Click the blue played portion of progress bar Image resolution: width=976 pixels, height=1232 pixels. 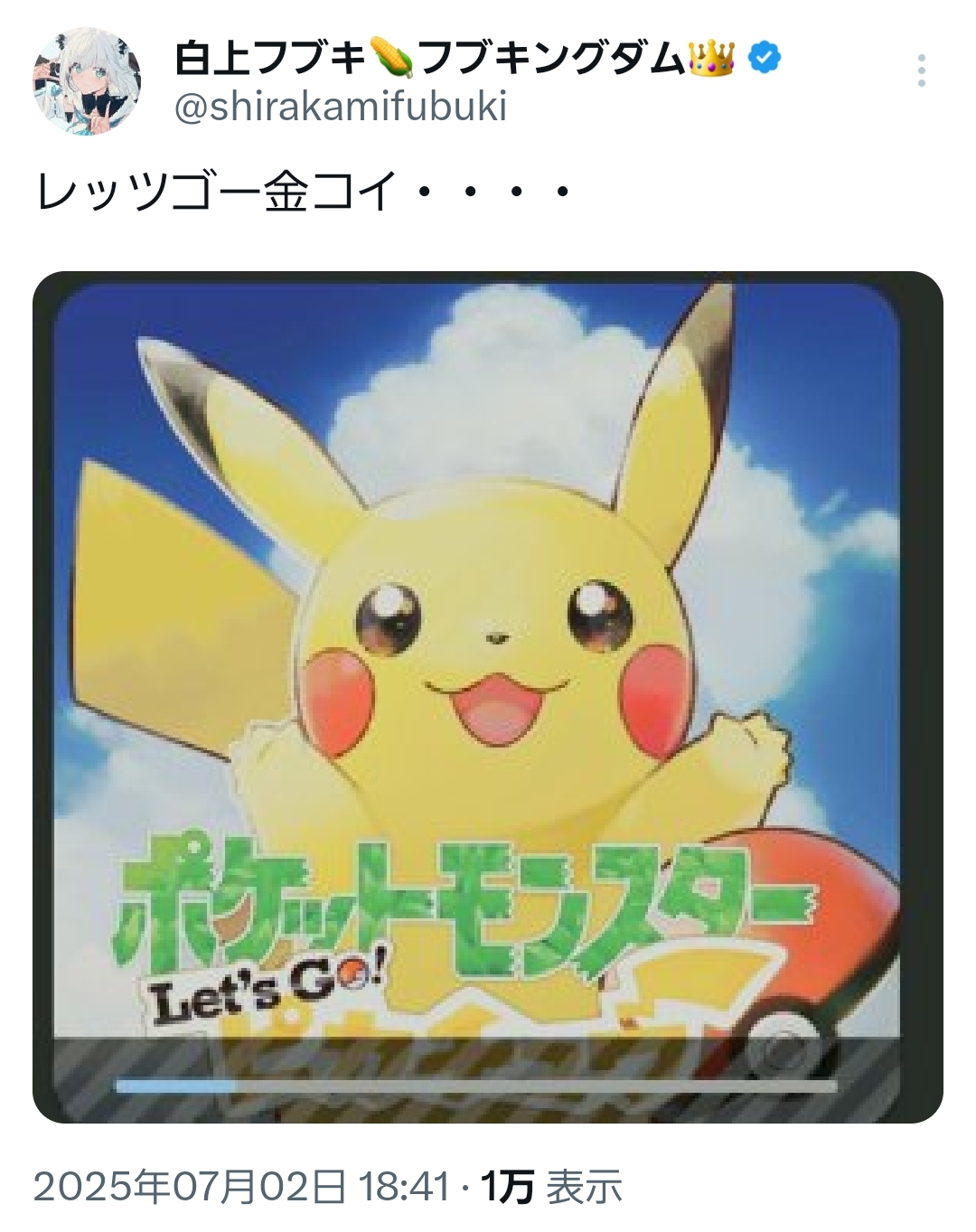tap(174, 1086)
